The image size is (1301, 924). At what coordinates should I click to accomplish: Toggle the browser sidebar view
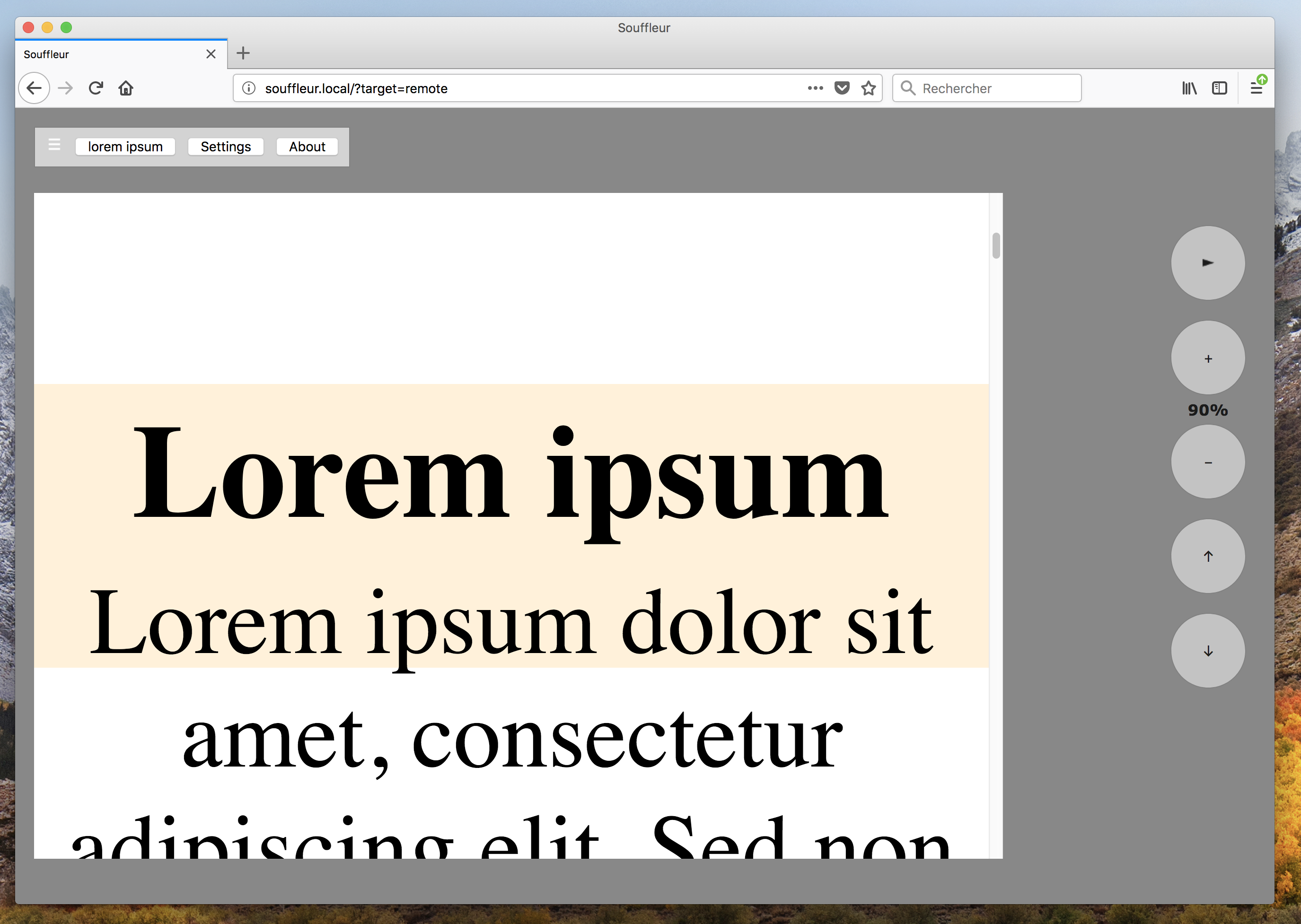pos(1219,88)
